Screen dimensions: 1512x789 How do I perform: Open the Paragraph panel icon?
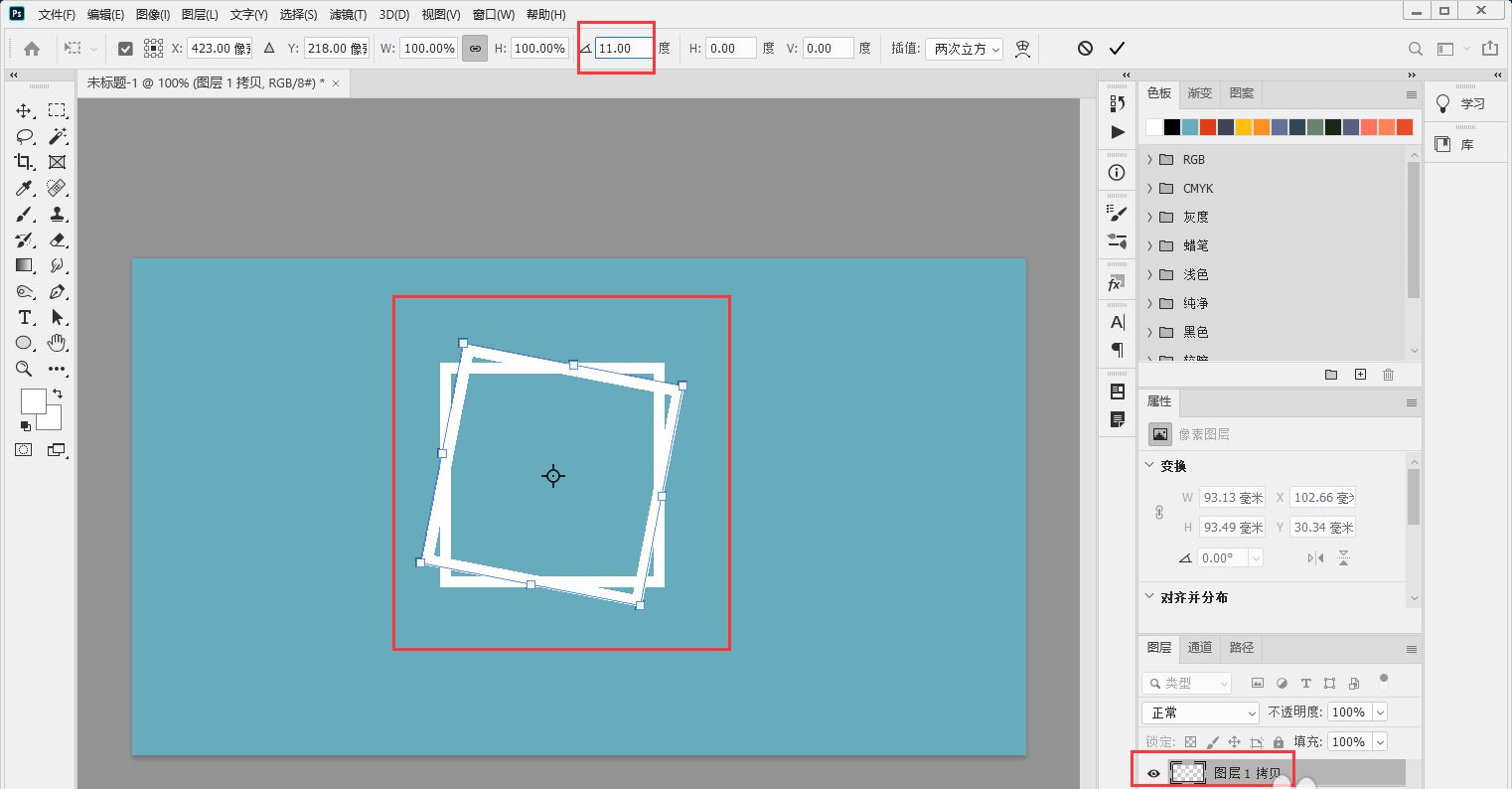coord(1118,350)
